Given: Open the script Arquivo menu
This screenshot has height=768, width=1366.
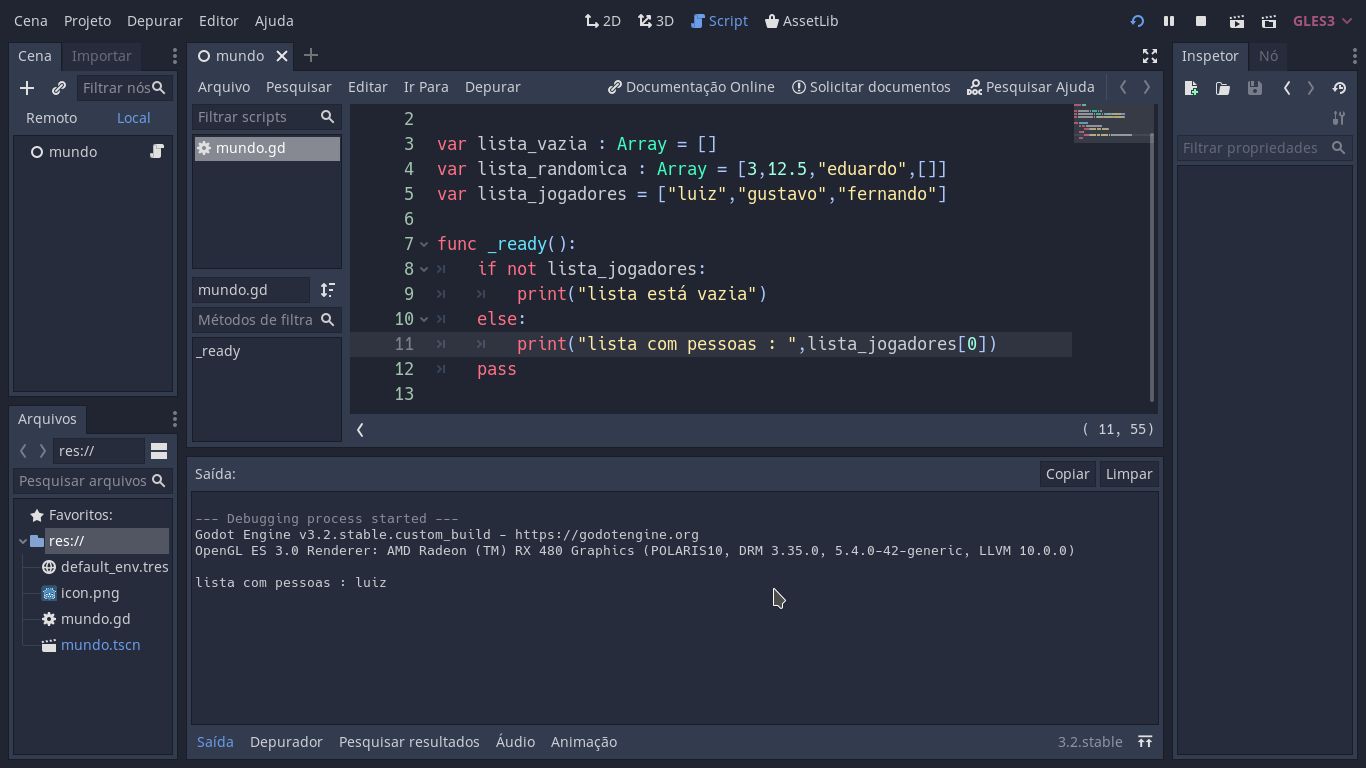Looking at the screenshot, I should pyautogui.click(x=223, y=87).
